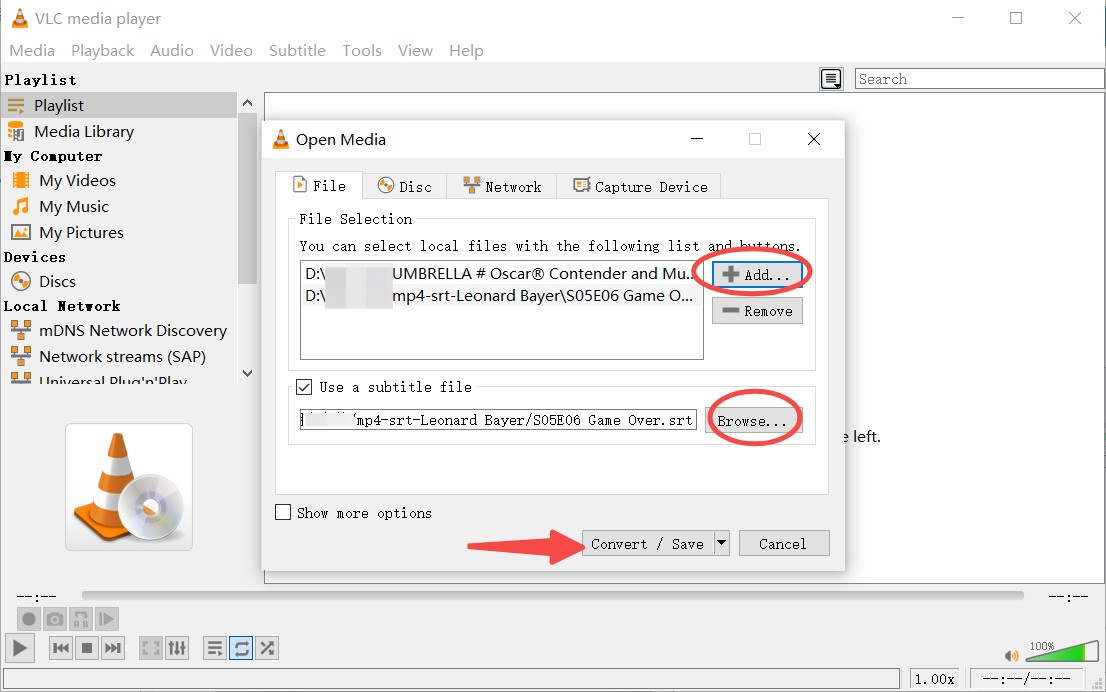1106x692 pixels.
Task: Skip to next media item
Action: (x=113, y=648)
